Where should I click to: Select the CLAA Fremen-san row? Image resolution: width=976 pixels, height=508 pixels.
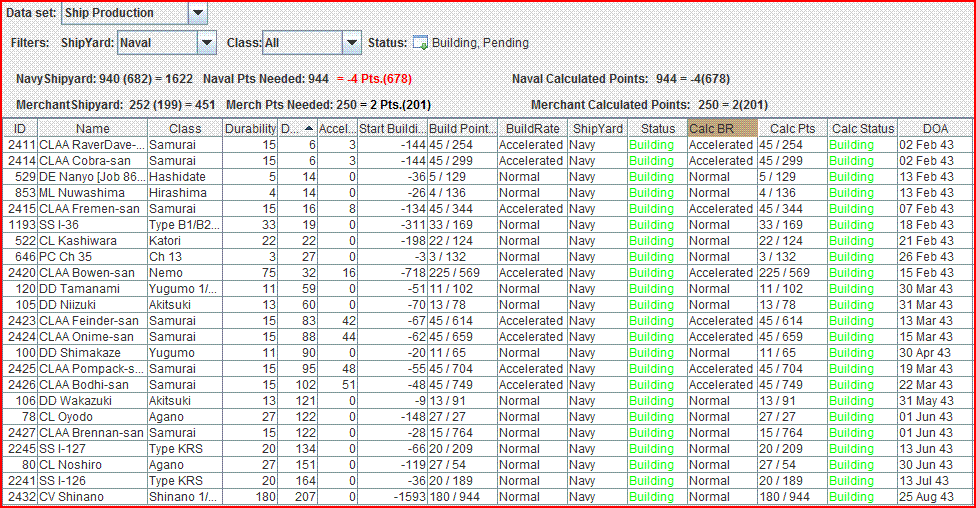point(488,209)
